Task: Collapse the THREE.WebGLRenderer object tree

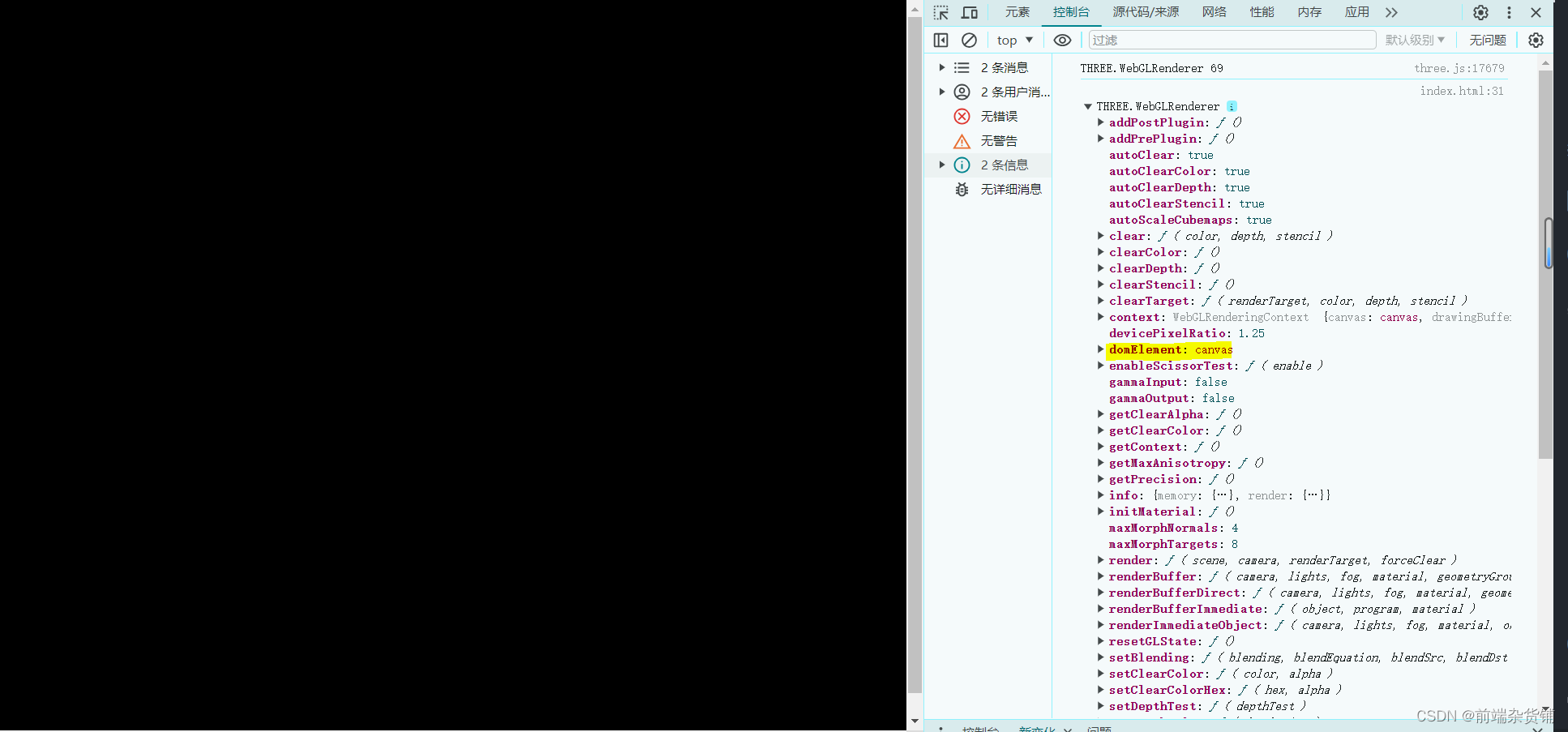Action: (1088, 106)
